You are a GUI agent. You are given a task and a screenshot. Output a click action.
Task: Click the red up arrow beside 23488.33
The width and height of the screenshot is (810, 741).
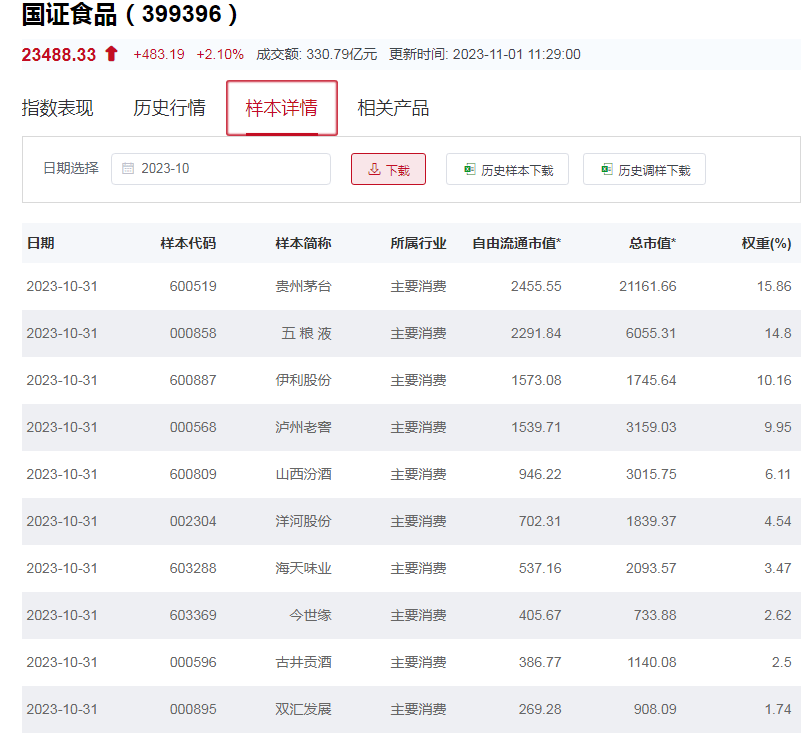pyautogui.click(x=111, y=54)
